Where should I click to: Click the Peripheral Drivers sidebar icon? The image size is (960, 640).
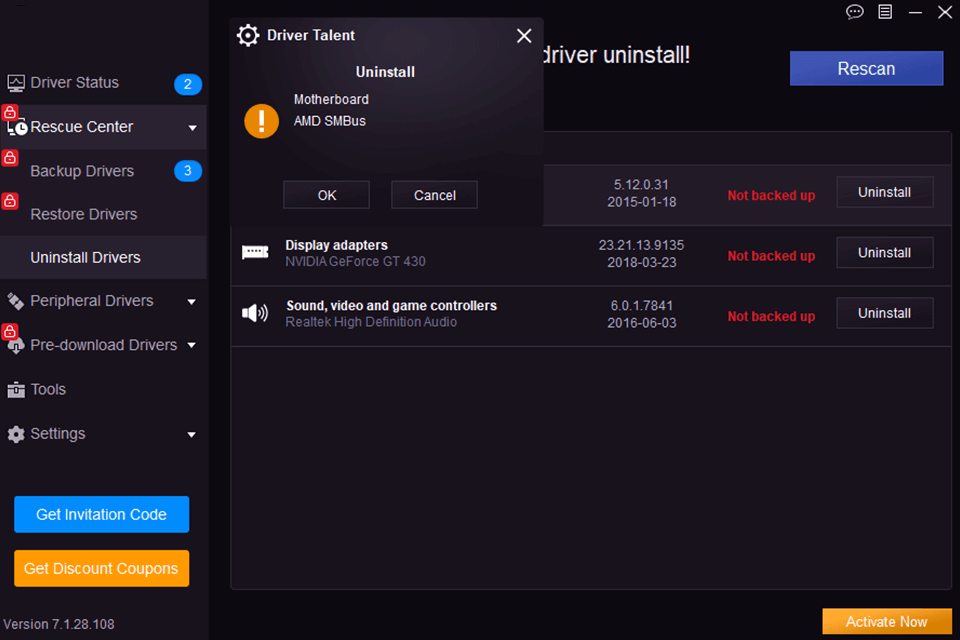[16, 300]
